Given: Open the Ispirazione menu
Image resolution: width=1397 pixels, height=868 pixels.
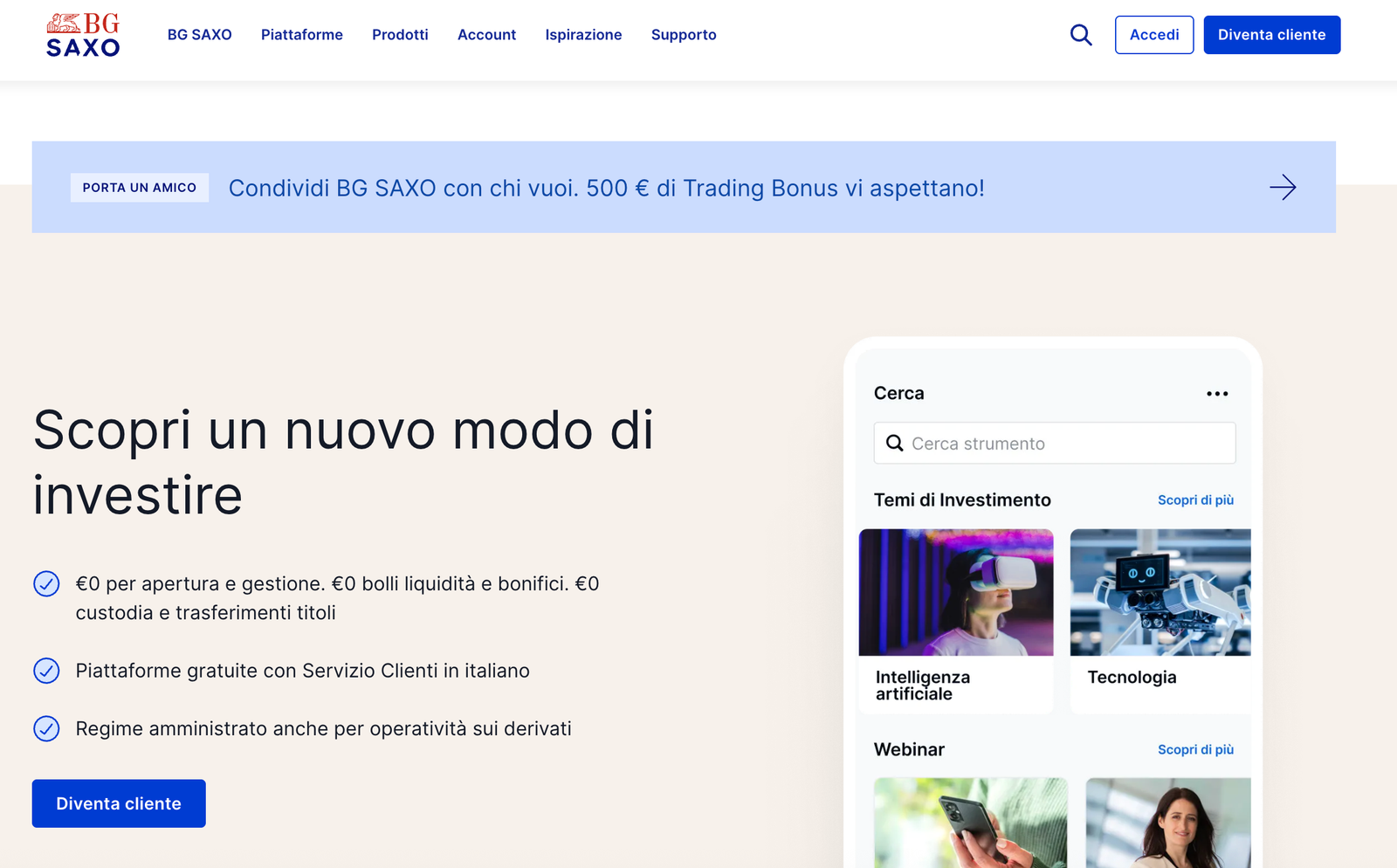Looking at the screenshot, I should pos(583,35).
